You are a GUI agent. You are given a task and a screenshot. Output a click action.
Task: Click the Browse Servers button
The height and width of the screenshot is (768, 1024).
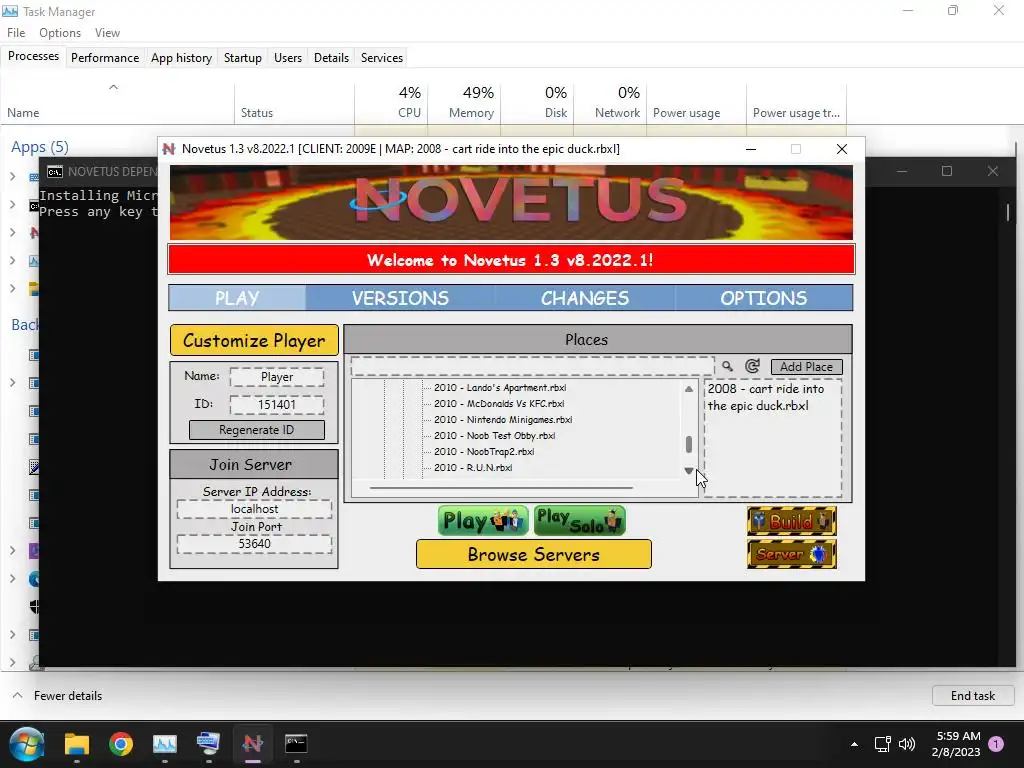pos(534,554)
